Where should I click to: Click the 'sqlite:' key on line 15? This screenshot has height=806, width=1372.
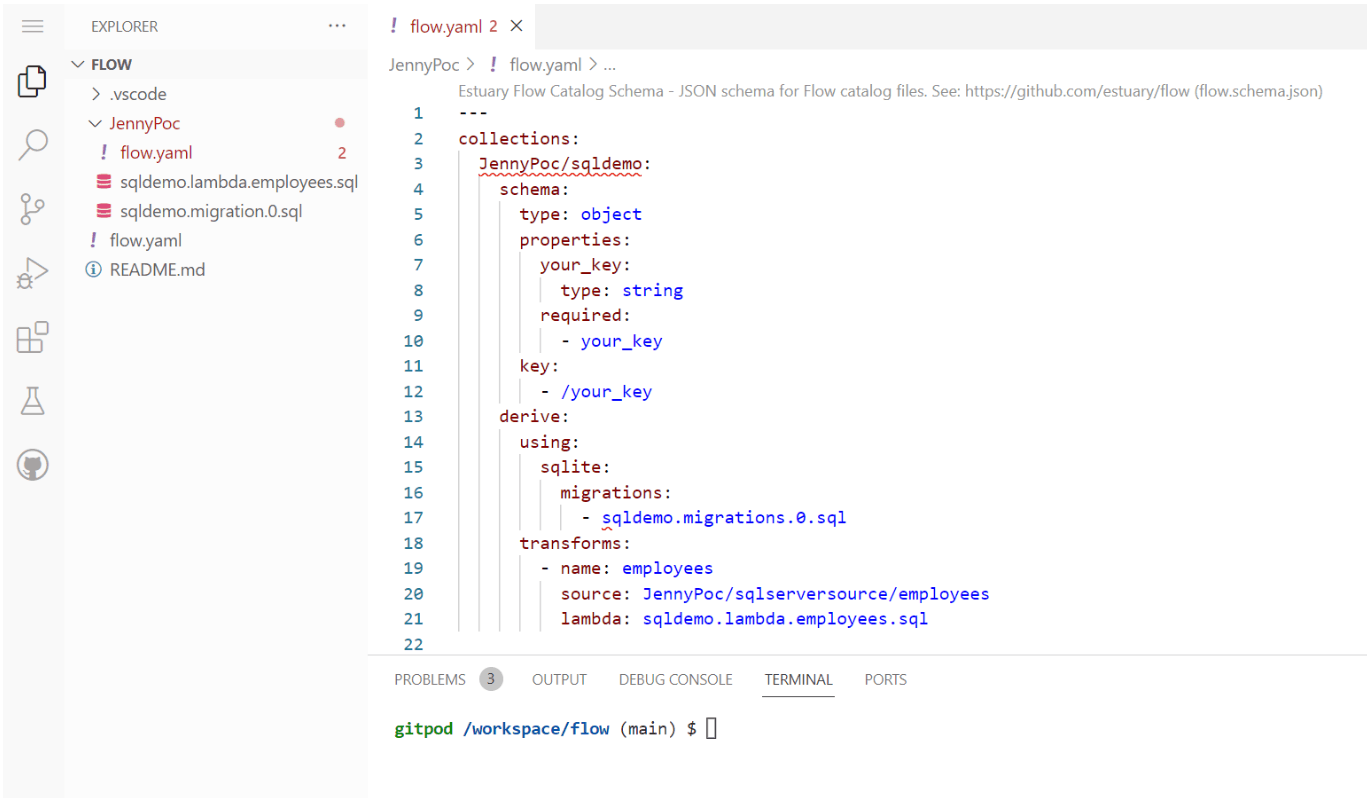[x=575, y=467]
